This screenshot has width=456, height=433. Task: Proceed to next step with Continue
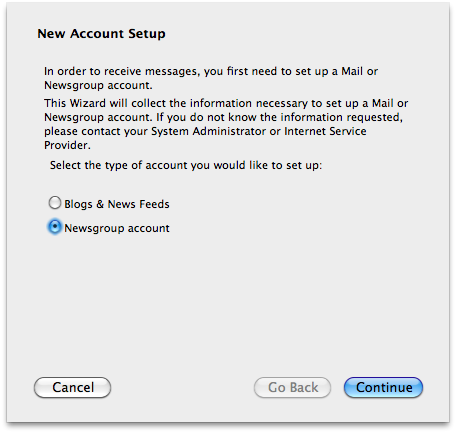[383, 387]
